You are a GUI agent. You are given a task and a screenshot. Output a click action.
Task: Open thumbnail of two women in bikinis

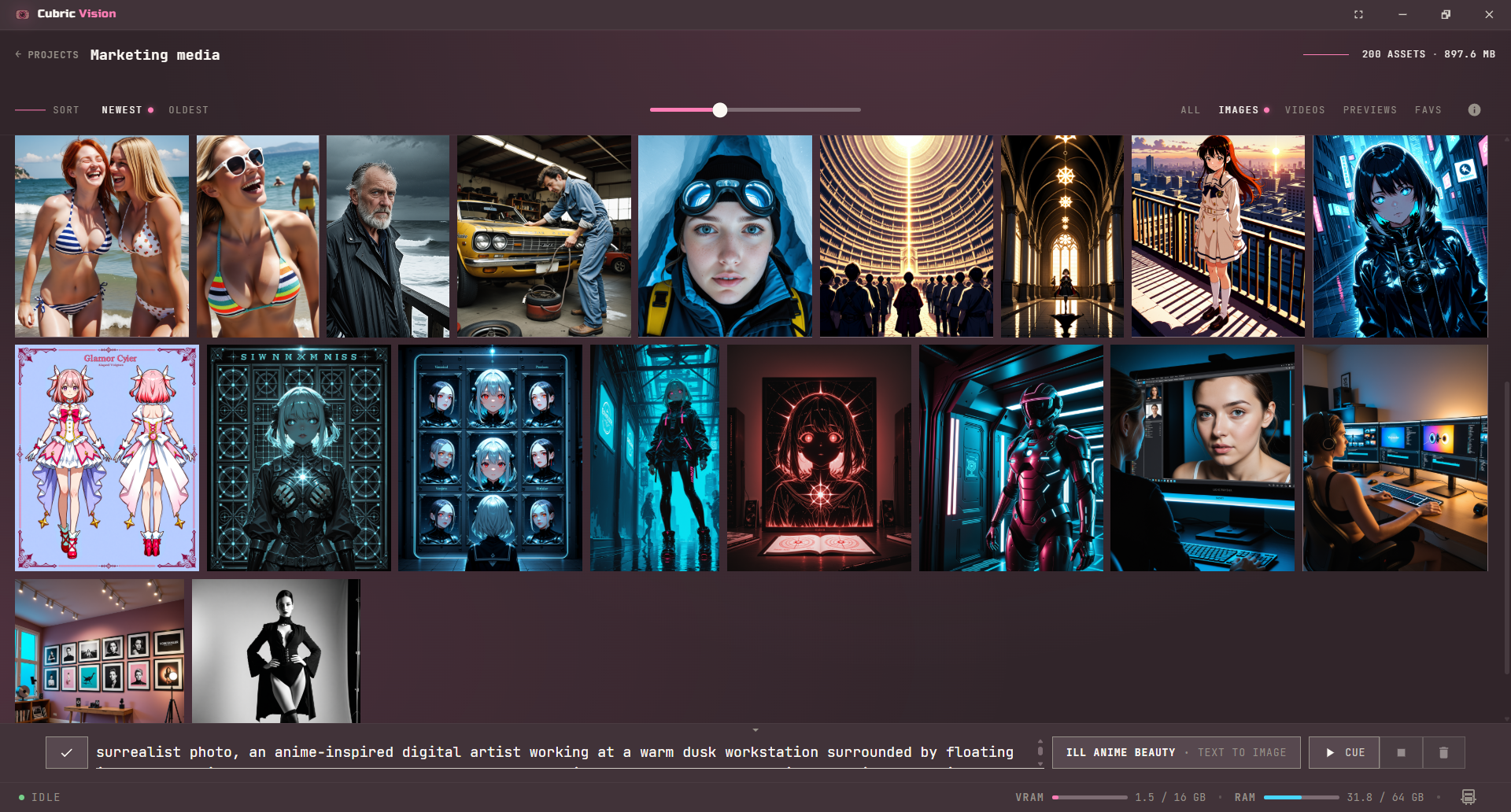coord(102,236)
